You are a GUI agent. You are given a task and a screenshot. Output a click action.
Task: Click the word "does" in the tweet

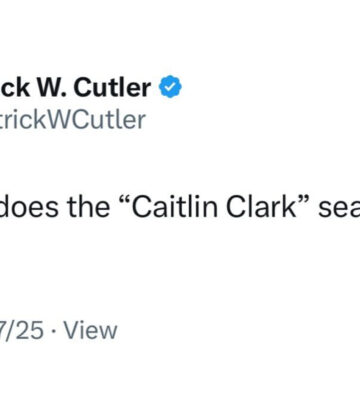point(30,207)
